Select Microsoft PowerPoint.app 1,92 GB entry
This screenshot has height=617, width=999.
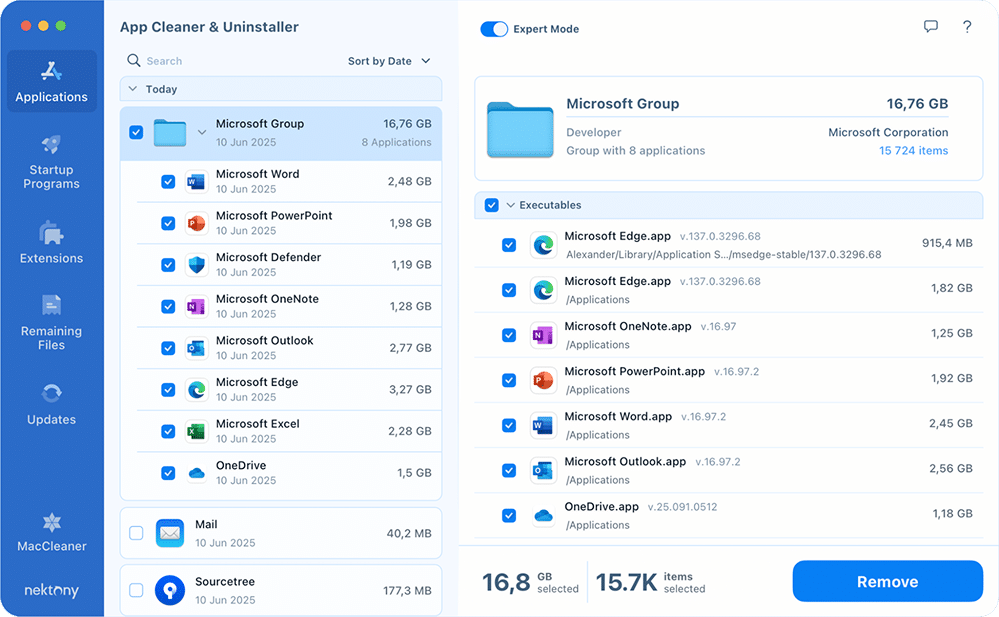[728, 380]
